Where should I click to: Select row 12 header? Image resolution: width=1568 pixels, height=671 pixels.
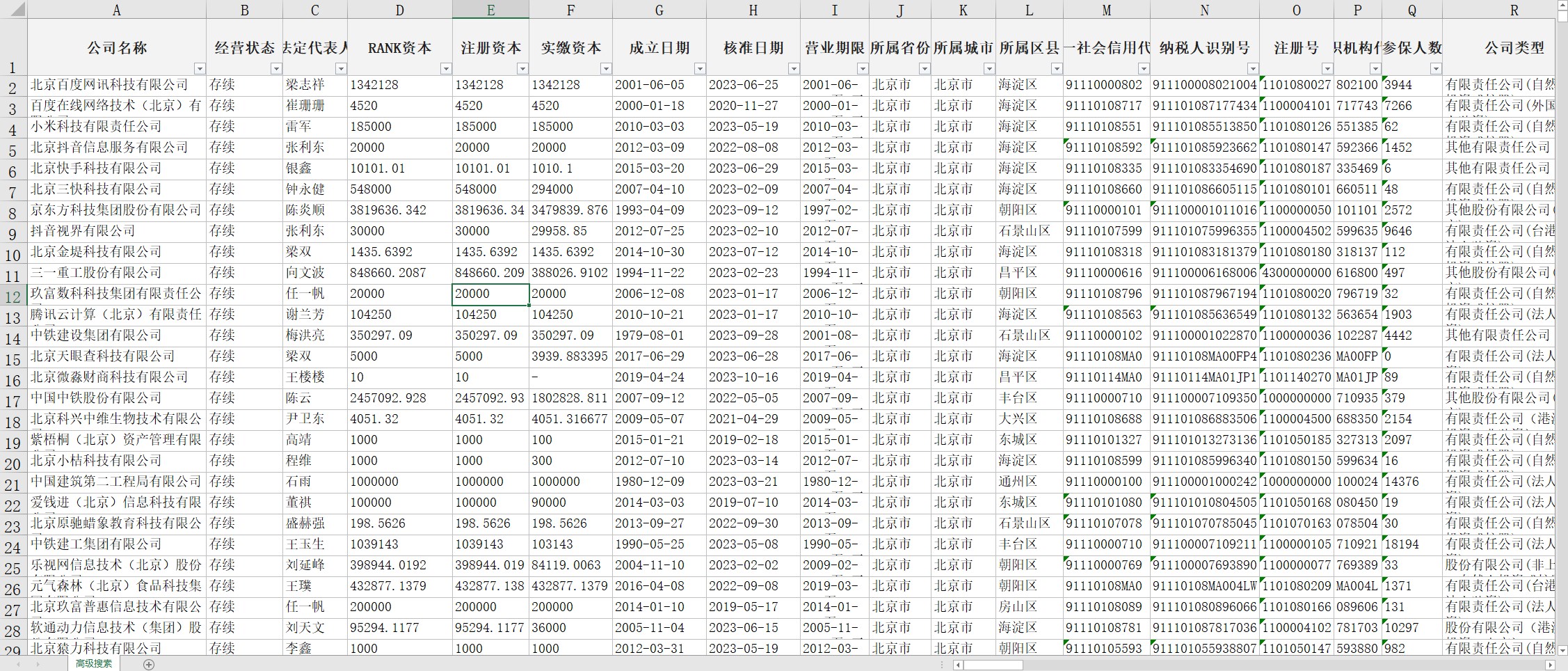13,295
